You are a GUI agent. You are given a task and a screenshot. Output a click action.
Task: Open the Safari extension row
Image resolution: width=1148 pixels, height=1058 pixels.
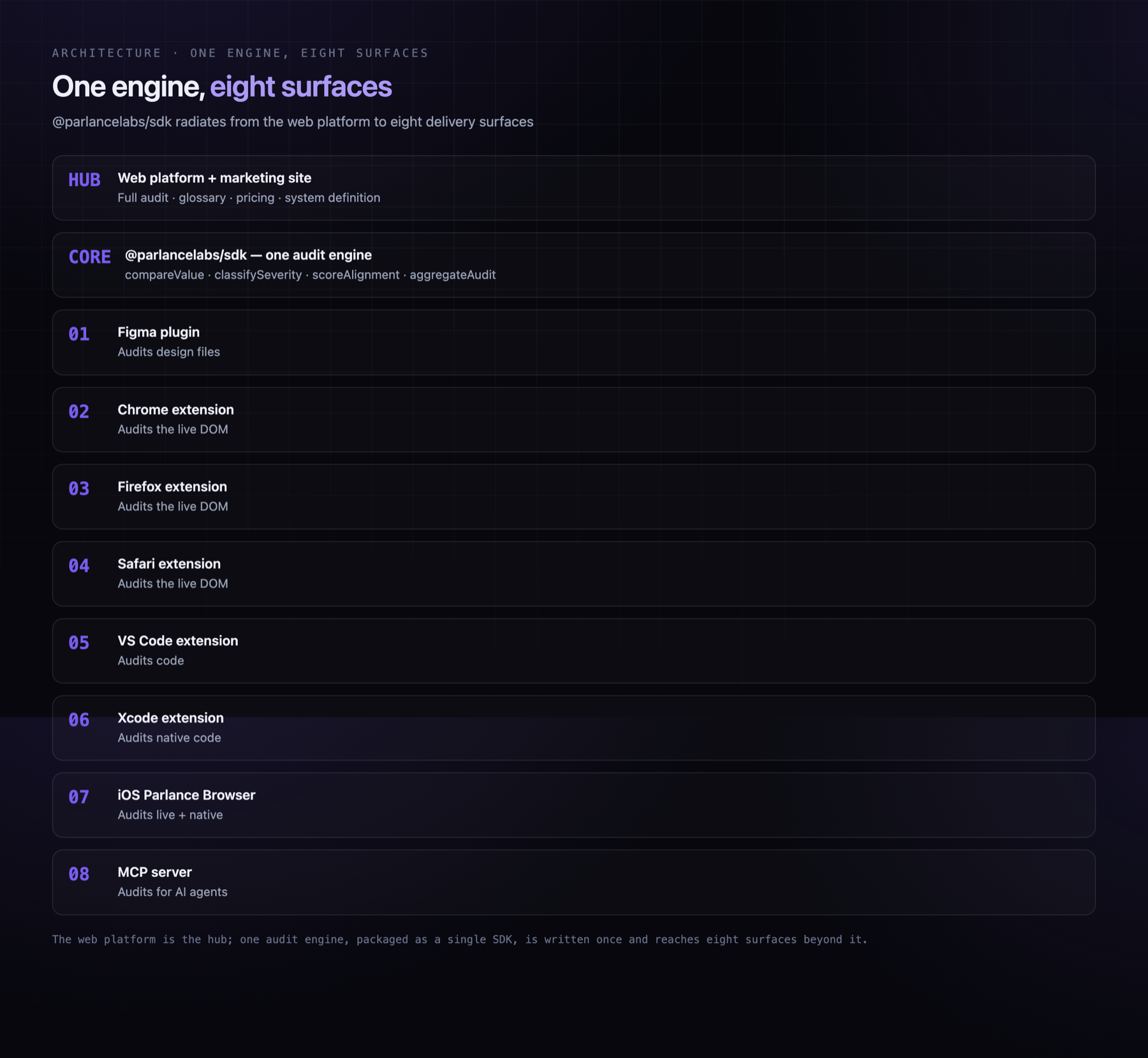(573, 574)
